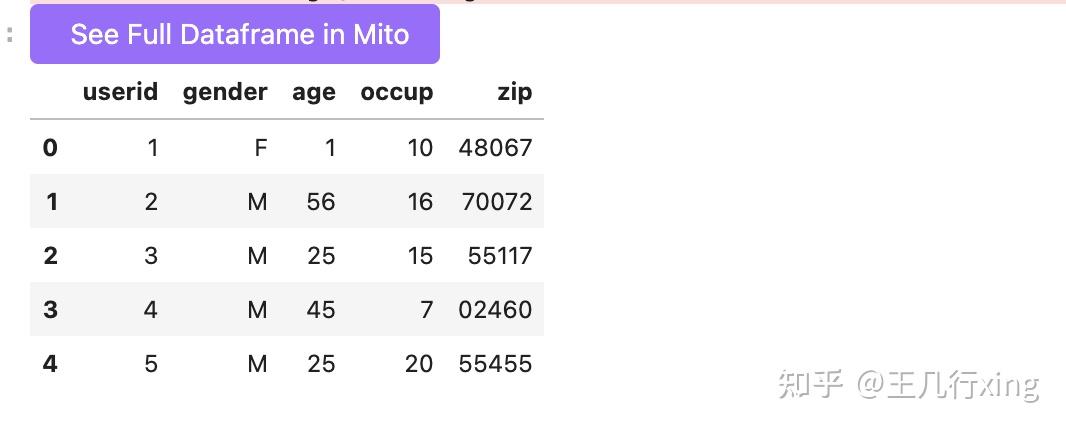Image resolution: width=1066 pixels, height=432 pixels.
Task: Click the age column header
Action: [313, 93]
